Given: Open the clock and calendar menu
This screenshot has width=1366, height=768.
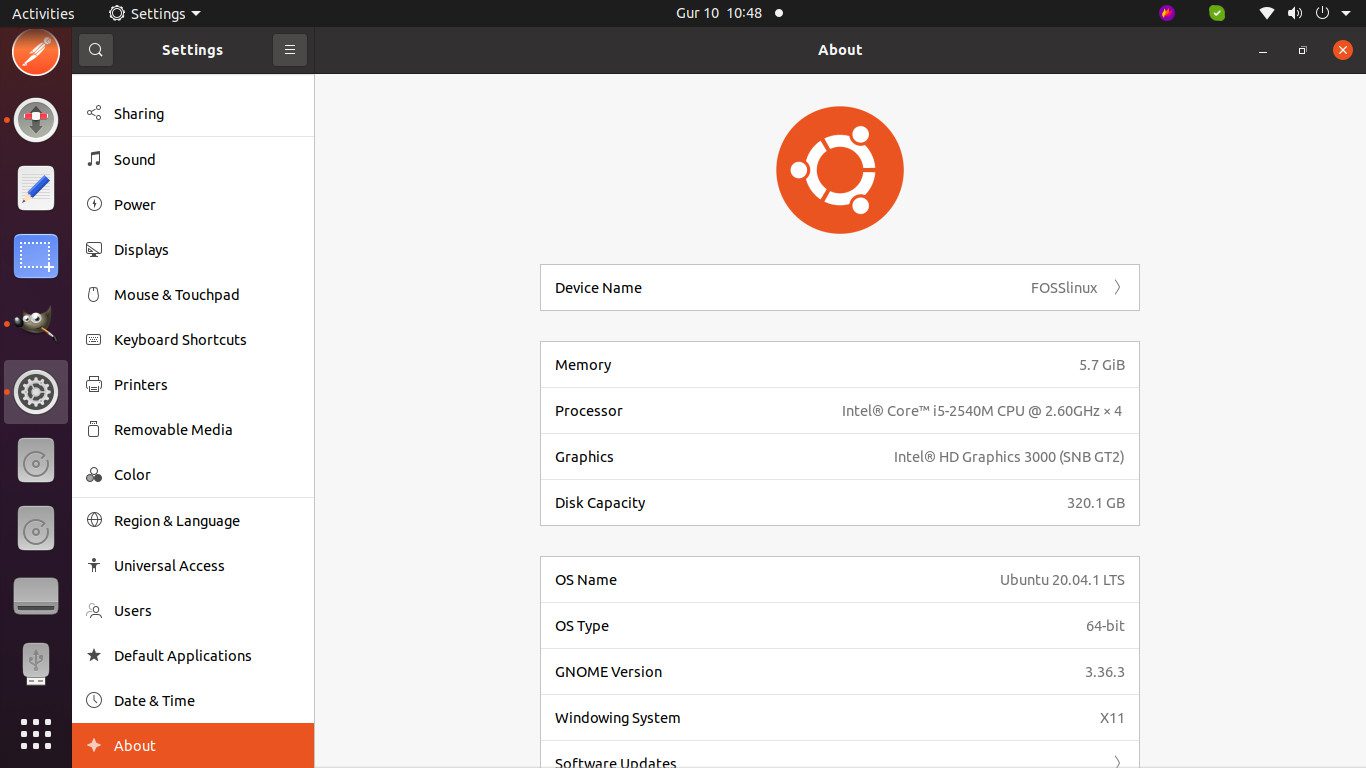Looking at the screenshot, I should 719,13.
